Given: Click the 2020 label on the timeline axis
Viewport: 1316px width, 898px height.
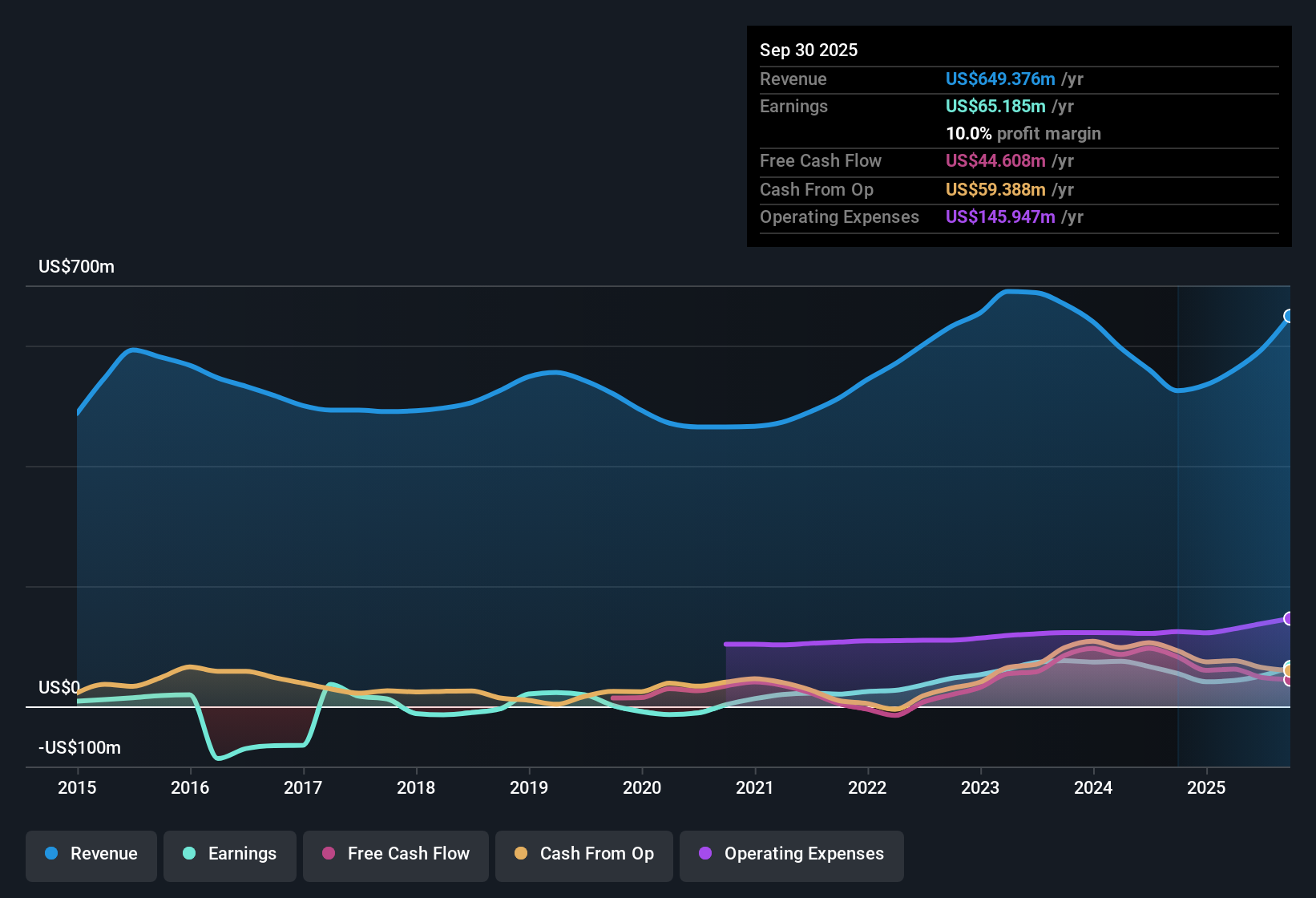Looking at the screenshot, I should 642,788.
